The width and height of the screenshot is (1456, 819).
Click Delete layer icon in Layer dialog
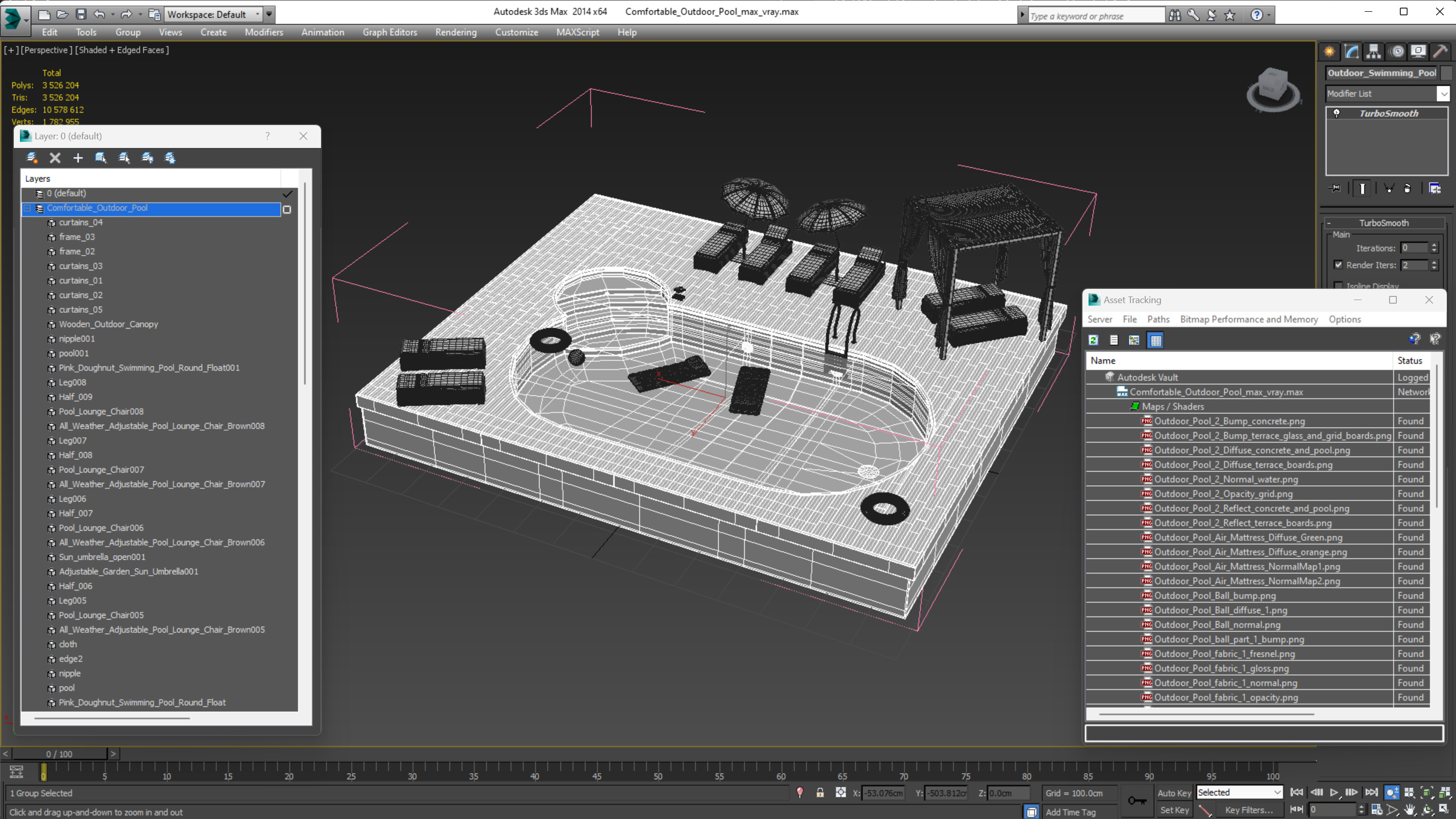(x=55, y=158)
